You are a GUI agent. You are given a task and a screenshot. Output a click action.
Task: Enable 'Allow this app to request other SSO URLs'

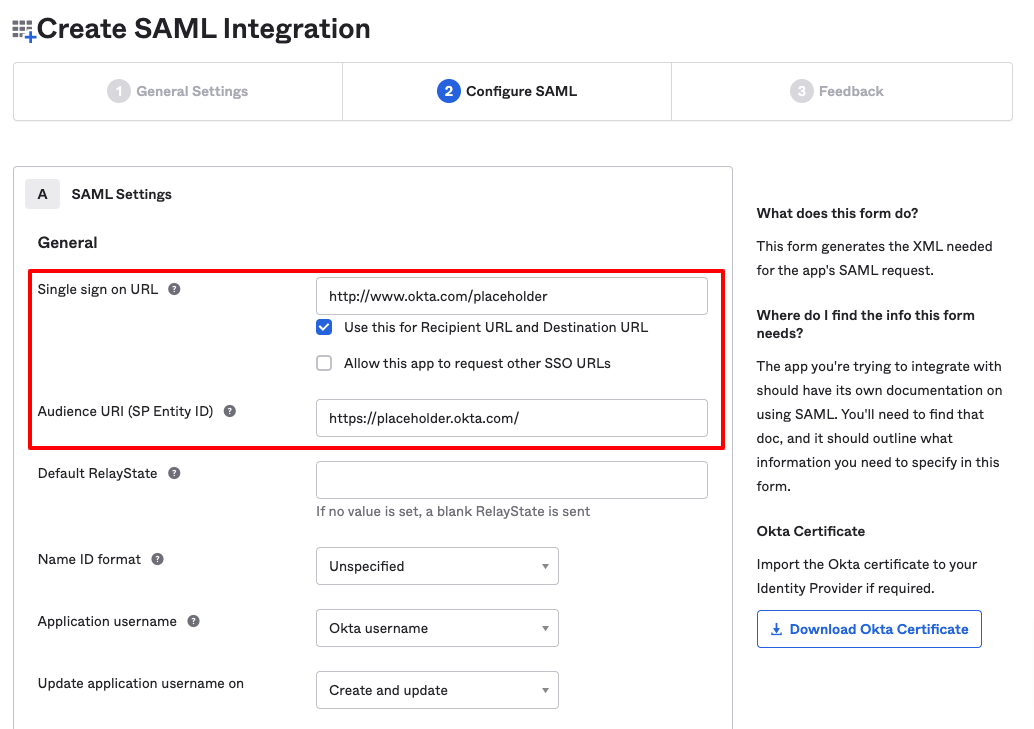324,363
